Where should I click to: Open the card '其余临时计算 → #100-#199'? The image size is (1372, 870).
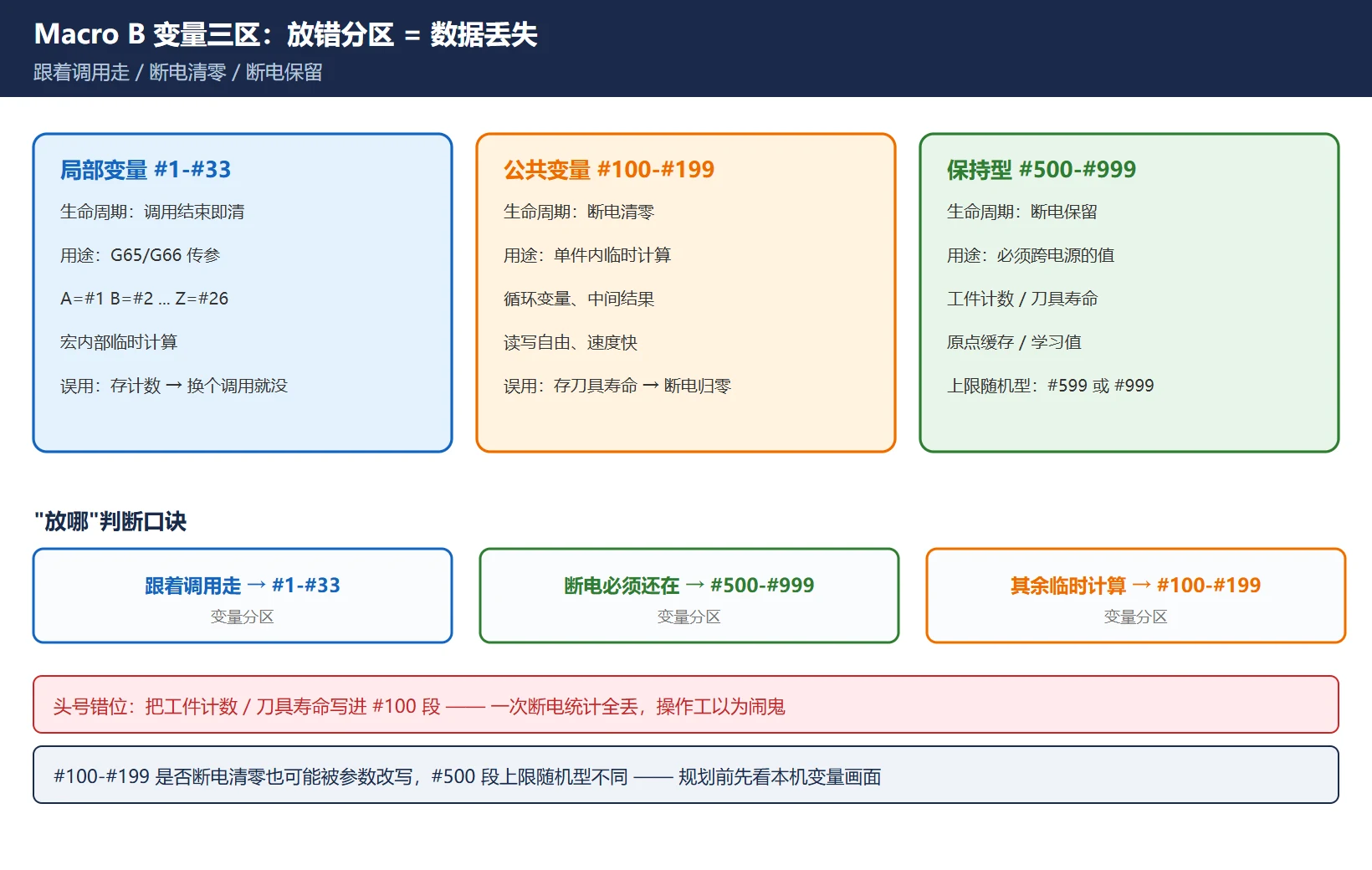click(1136, 596)
